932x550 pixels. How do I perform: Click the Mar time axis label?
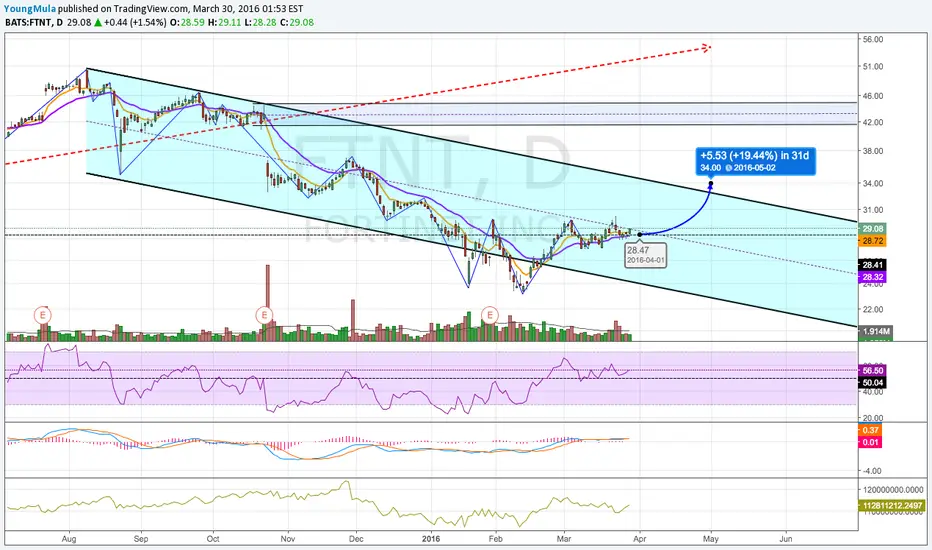[x=563, y=539]
